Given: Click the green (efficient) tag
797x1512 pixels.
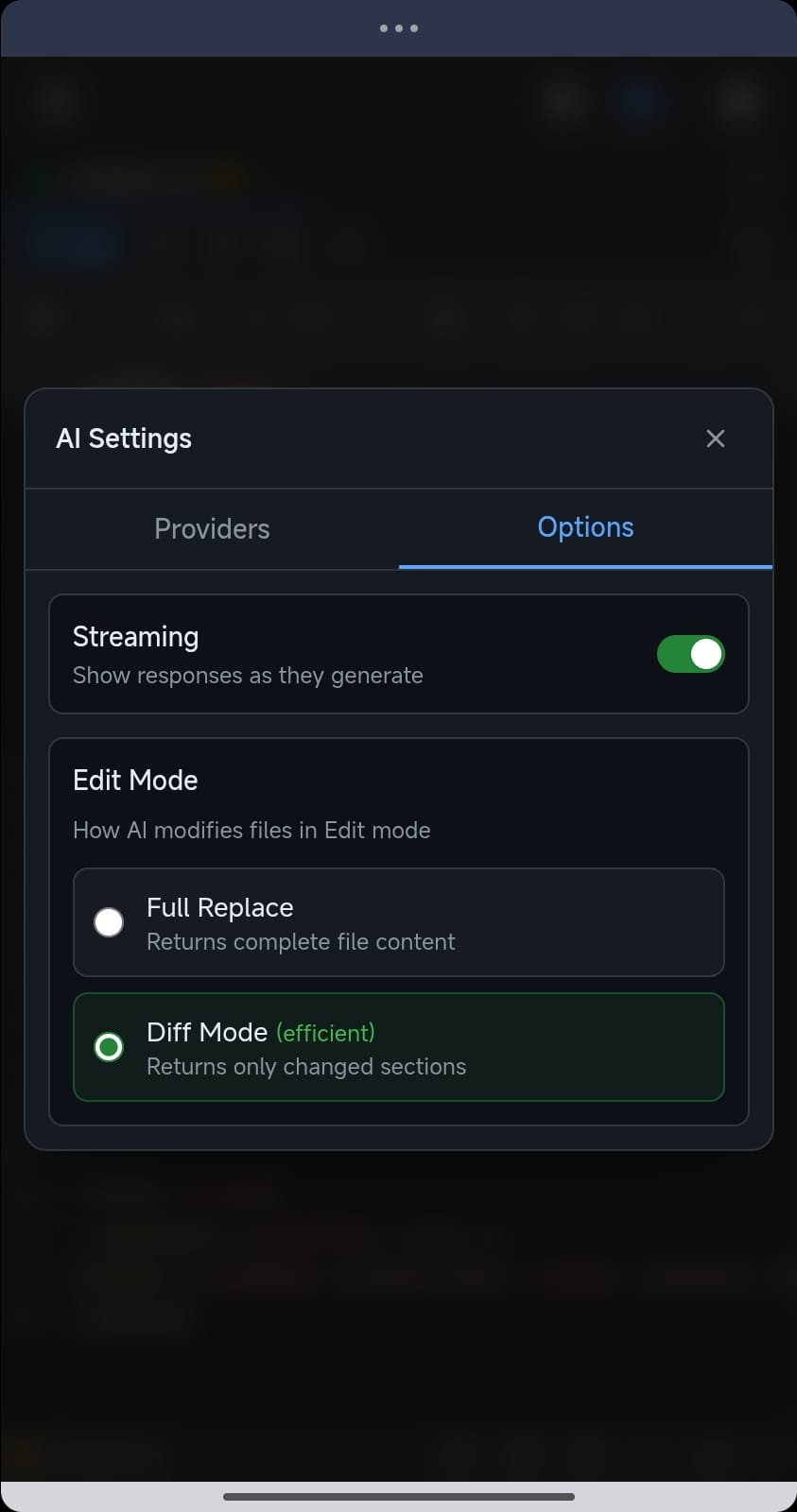Looking at the screenshot, I should click(x=325, y=1033).
